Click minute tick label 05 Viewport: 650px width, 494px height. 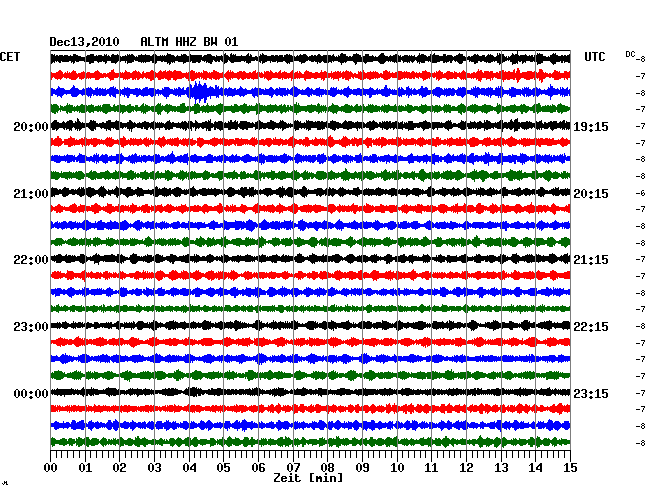click(223, 468)
